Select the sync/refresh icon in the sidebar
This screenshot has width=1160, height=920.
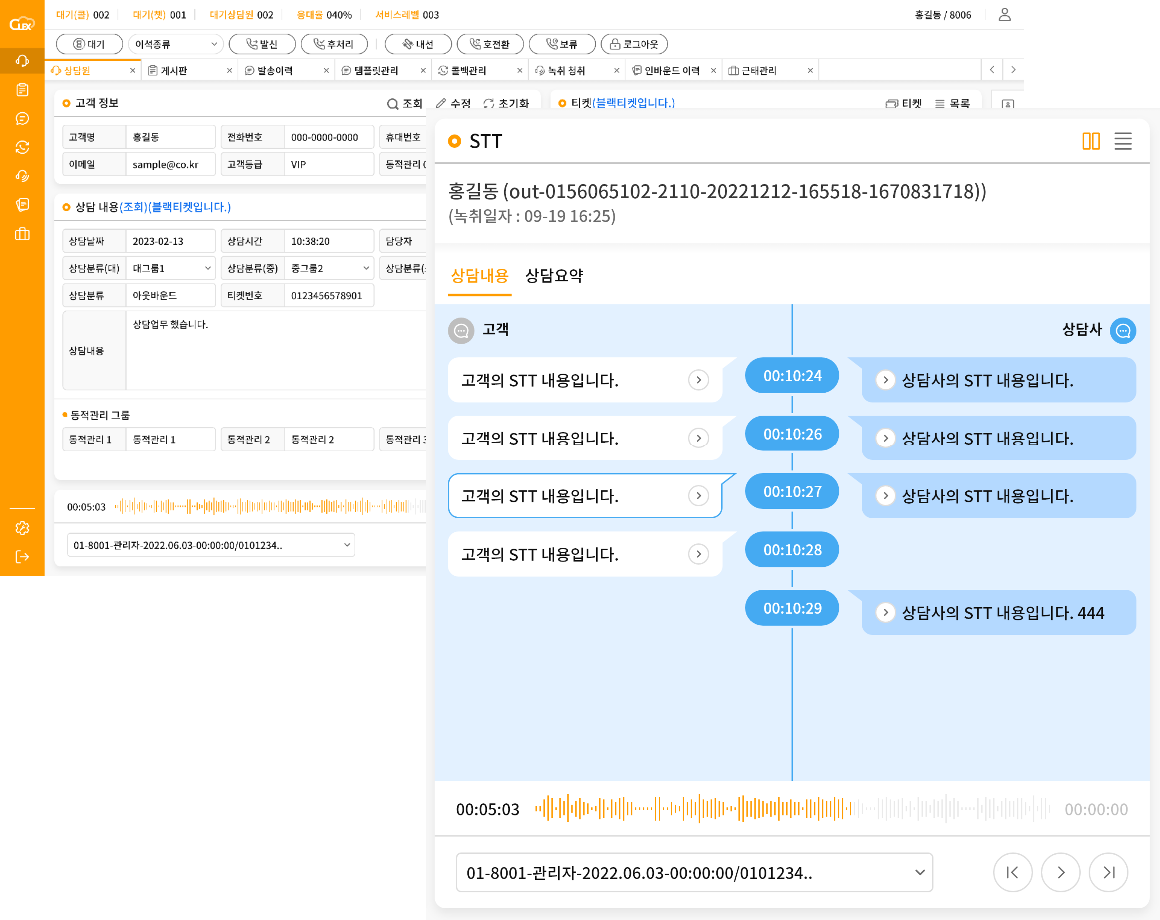coord(22,148)
